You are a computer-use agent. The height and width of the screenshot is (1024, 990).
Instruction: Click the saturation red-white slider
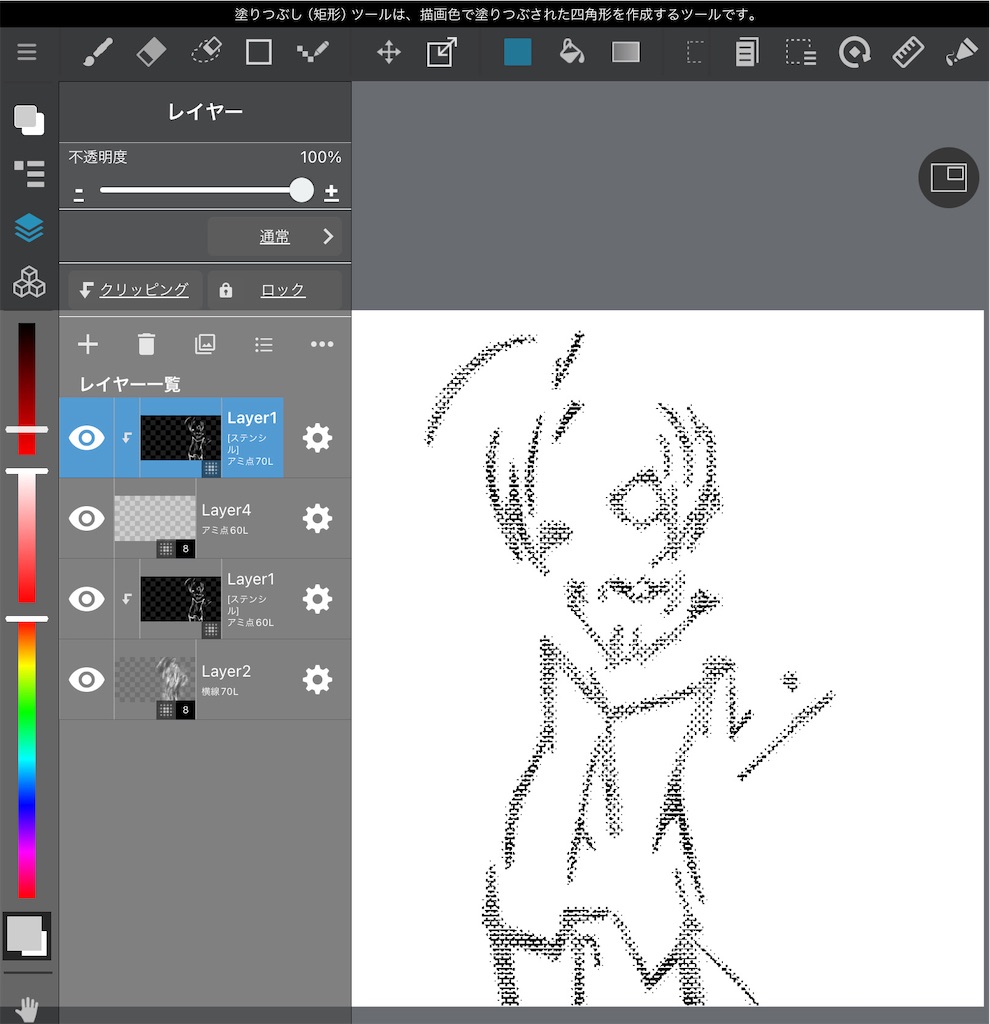27,536
